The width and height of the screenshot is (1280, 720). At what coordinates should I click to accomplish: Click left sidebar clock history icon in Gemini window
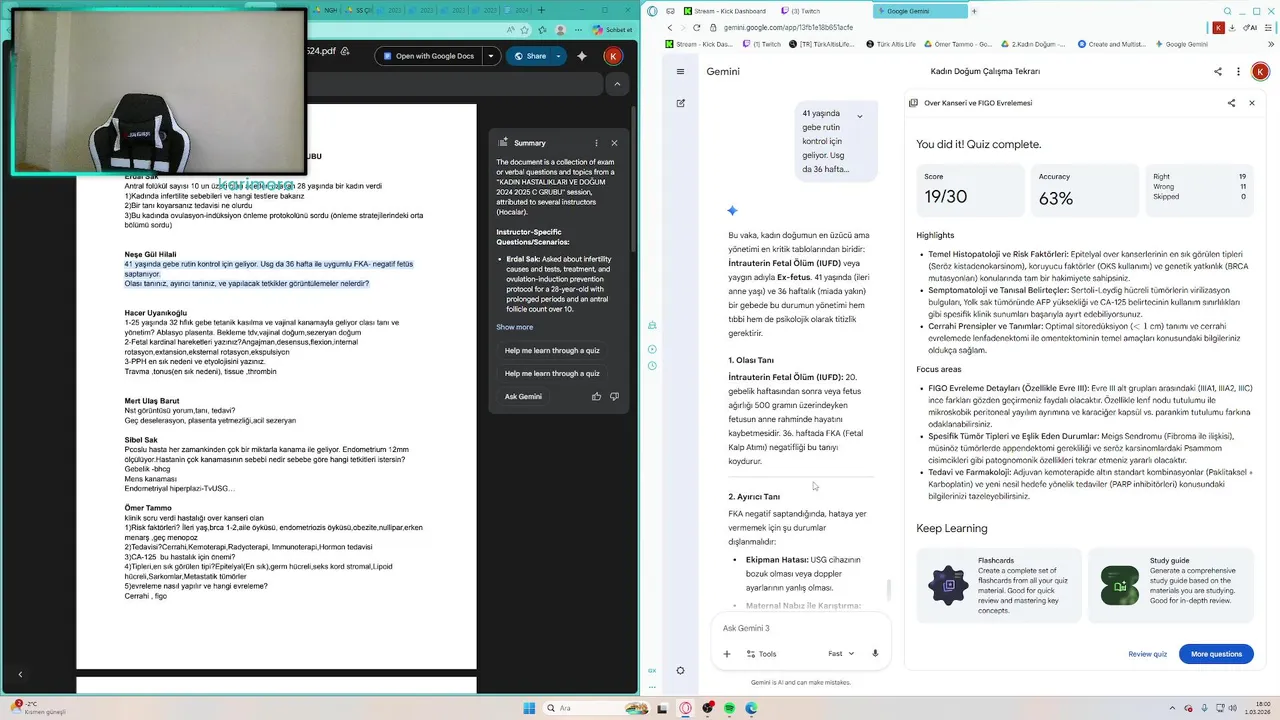tap(652, 366)
